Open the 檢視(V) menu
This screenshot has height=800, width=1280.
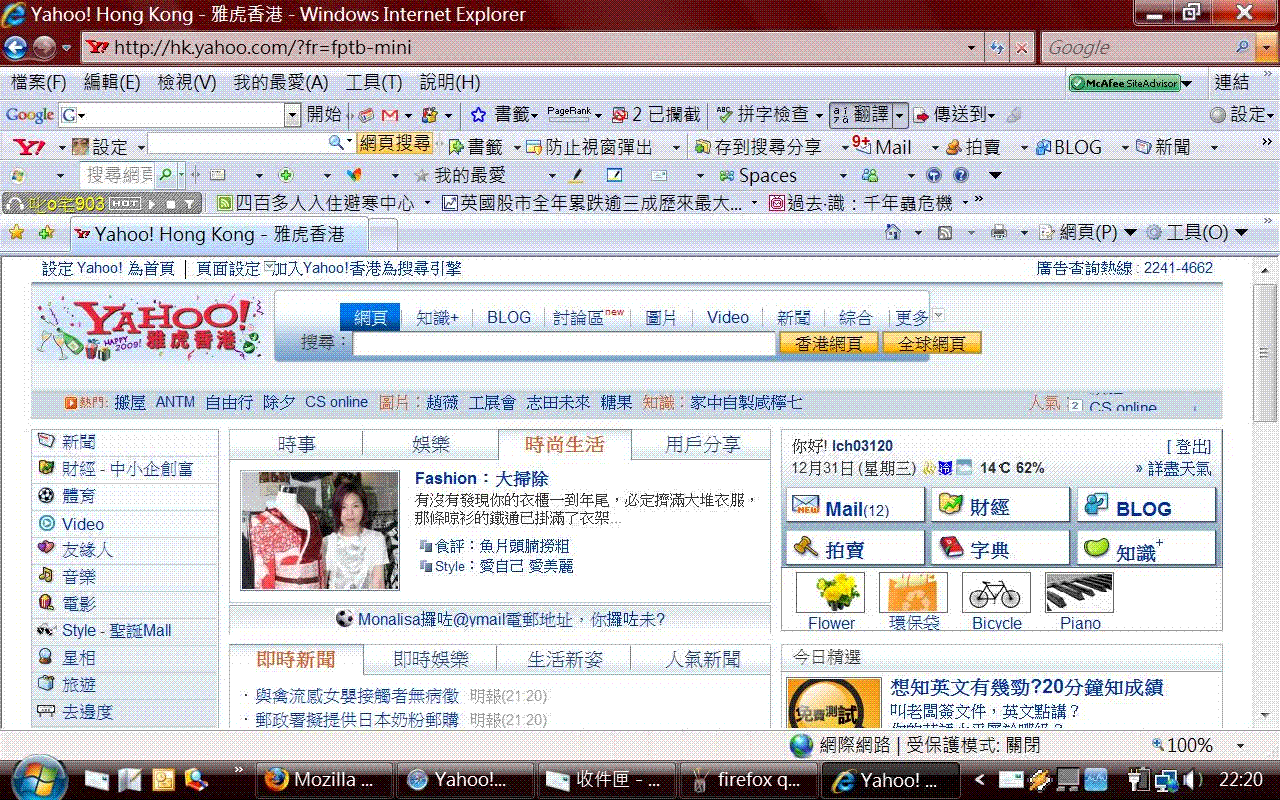(187, 83)
